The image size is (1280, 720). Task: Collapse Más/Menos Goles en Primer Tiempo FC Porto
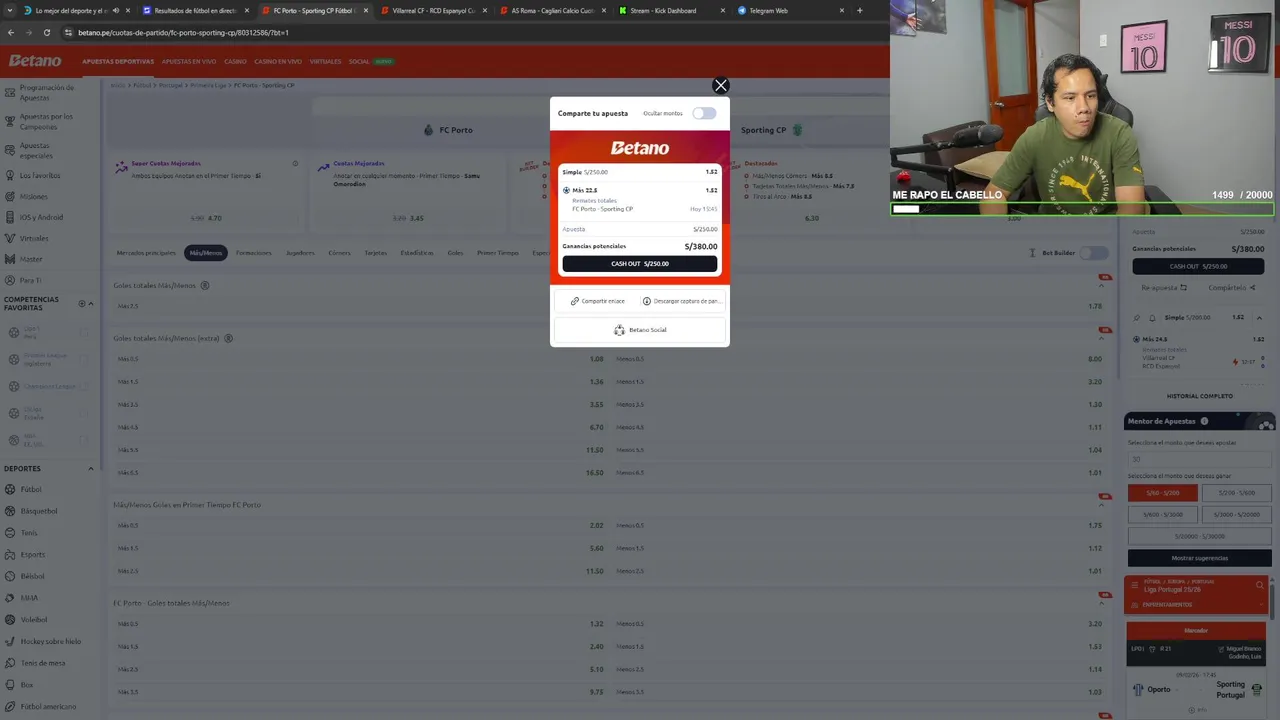[1101, 505]
